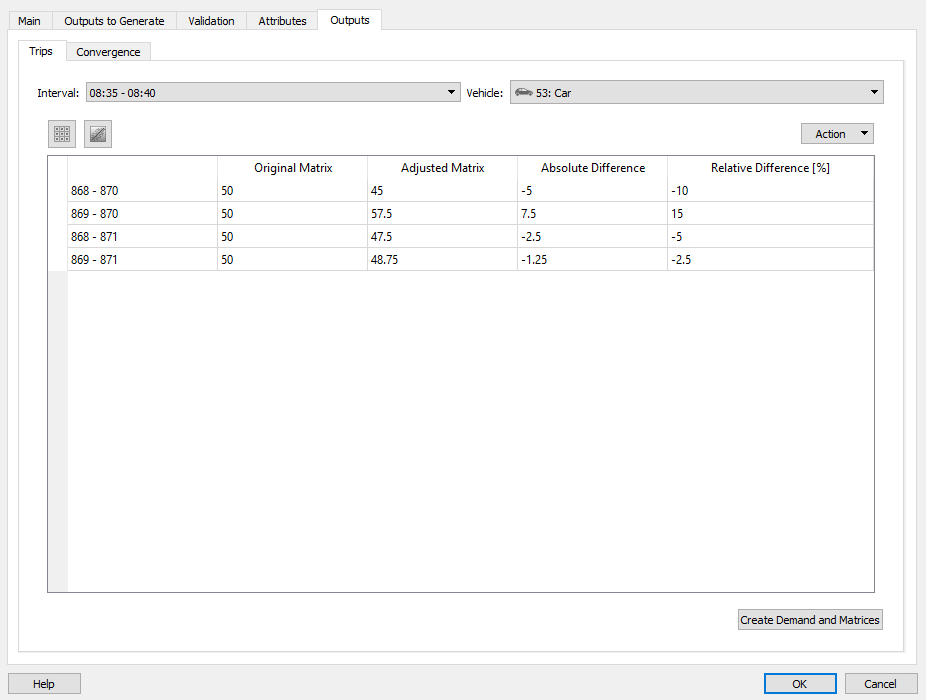Select the Attributes tab
The image size is (926, 700).
click(x=282, y=21)
